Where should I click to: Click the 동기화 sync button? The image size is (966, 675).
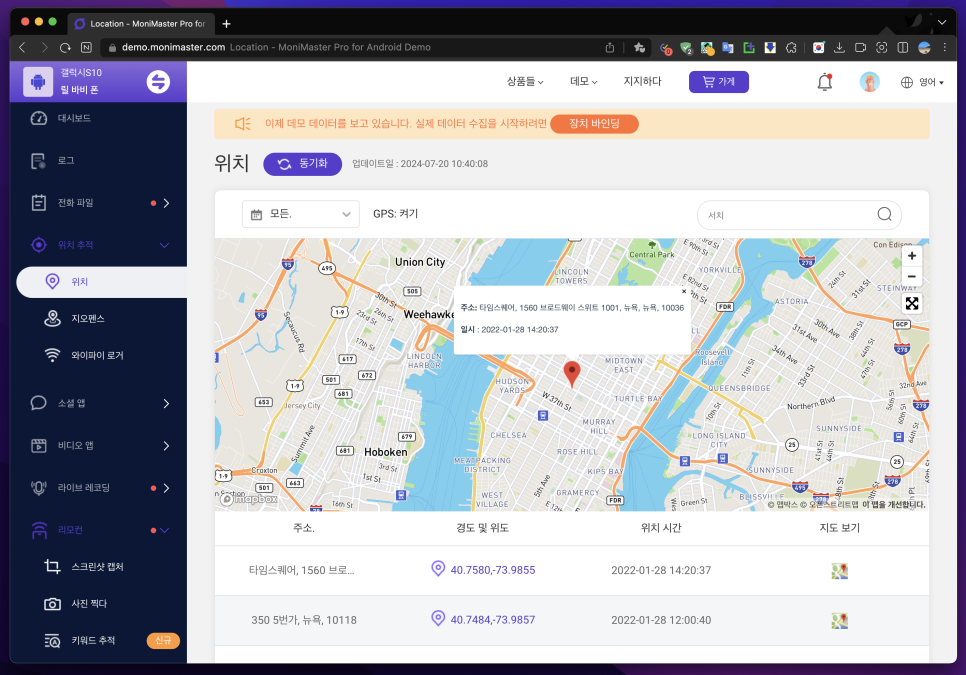pos(302,164)
